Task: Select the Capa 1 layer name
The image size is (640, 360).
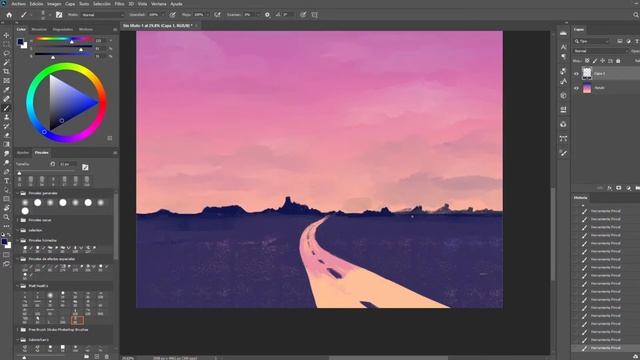Action: click(x=599, y=74)
